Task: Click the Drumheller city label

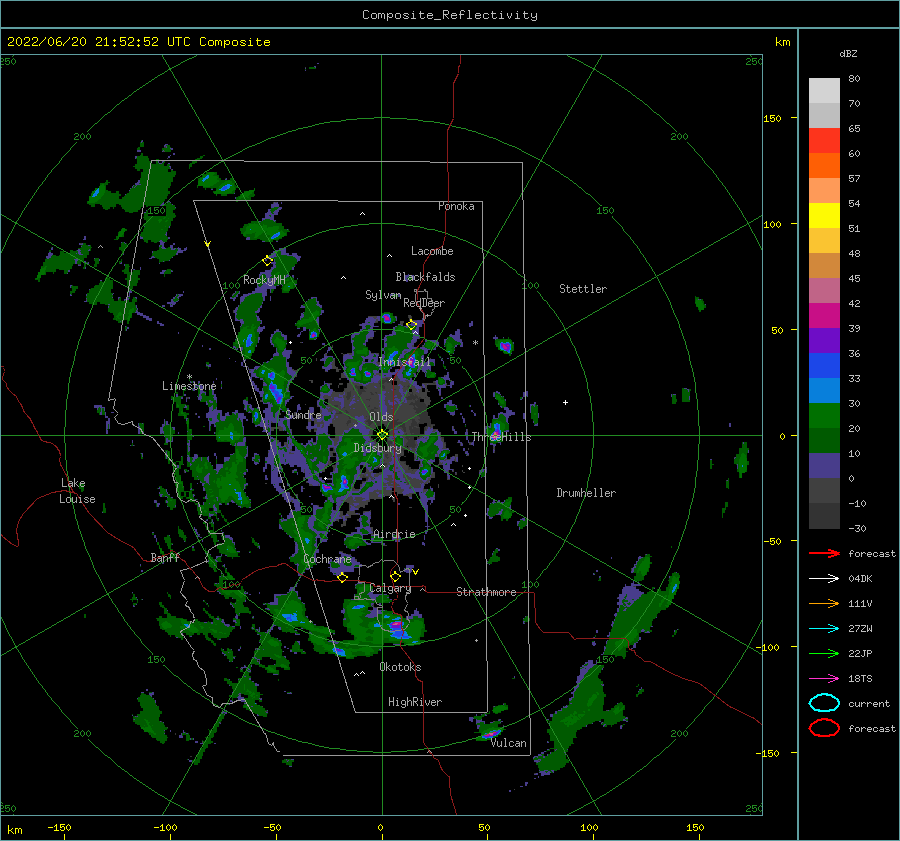Action: (586, 493)
